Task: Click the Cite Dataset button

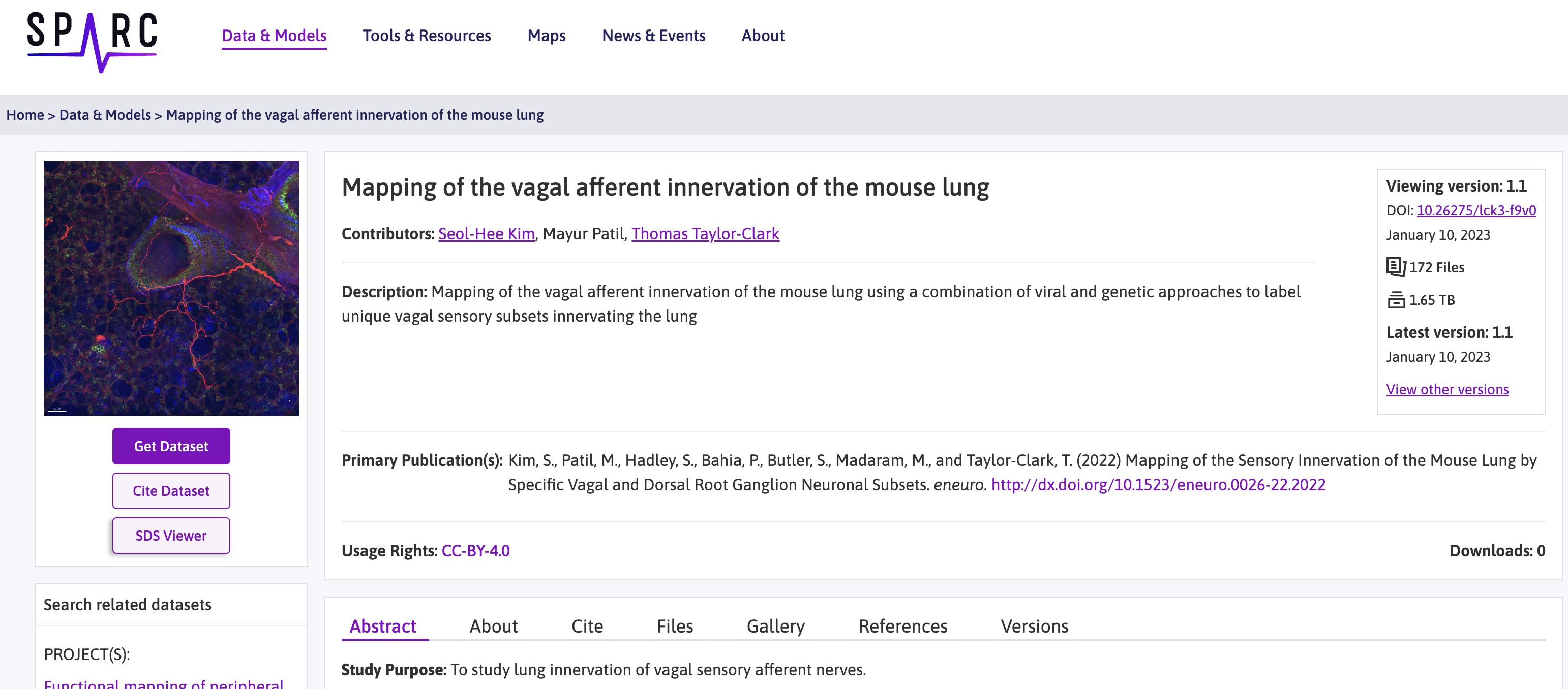Action: tap(171, 491)
